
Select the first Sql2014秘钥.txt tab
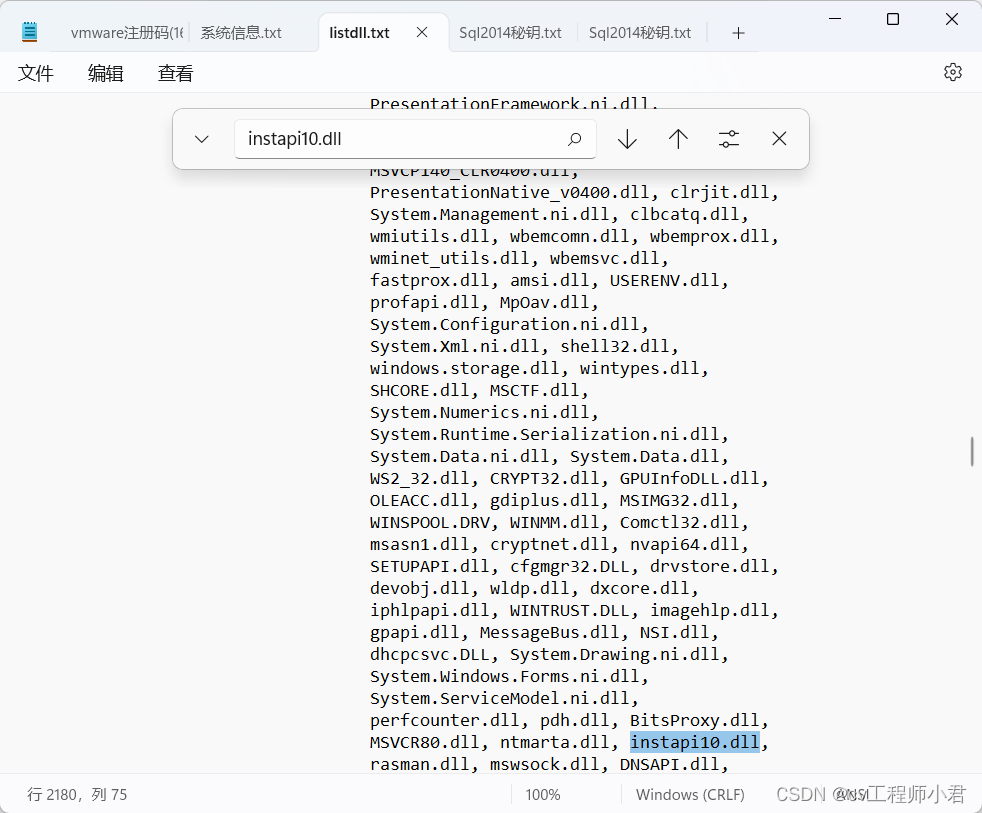click(x=512, y=32)
